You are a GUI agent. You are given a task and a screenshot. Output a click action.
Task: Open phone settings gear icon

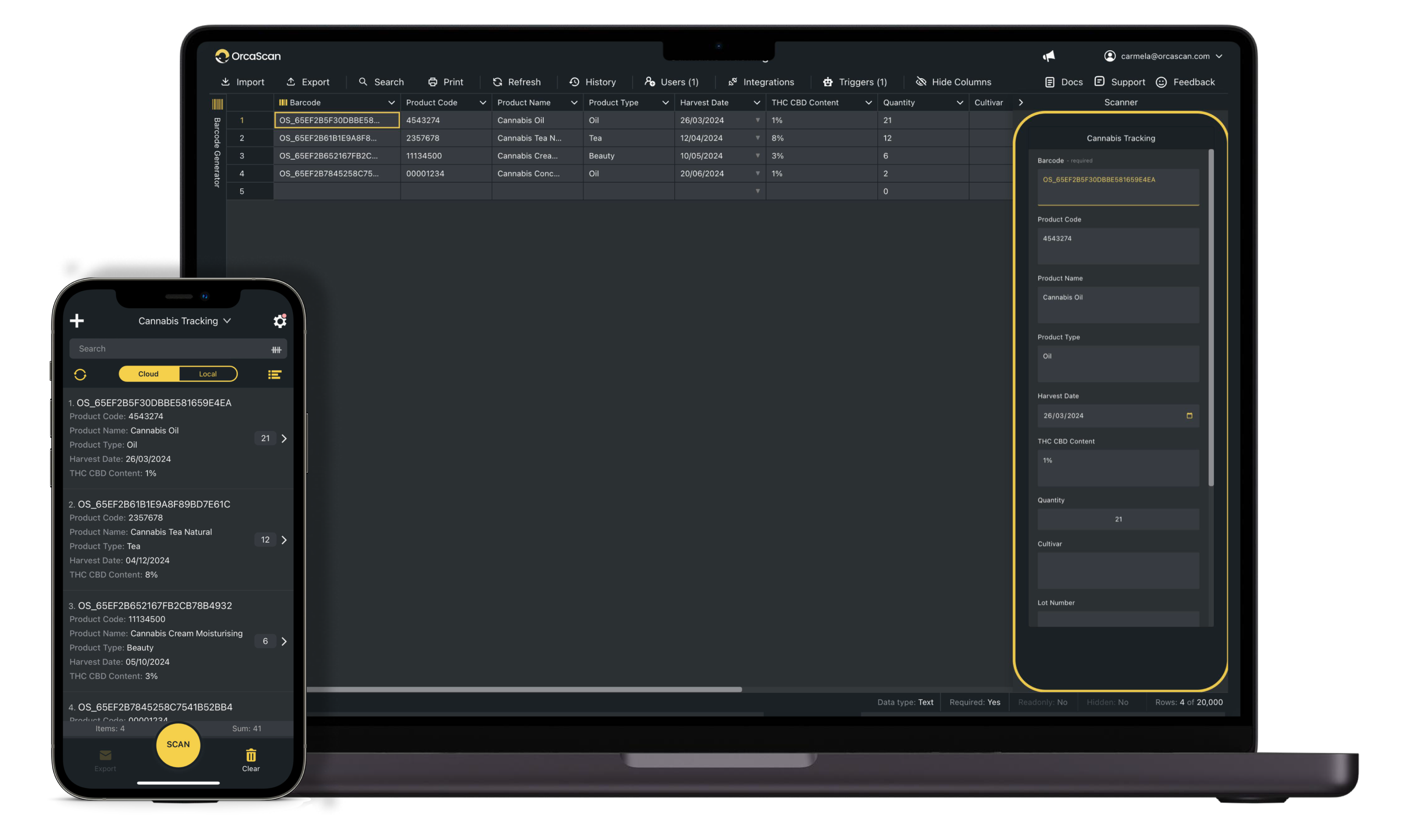[280, 321]
